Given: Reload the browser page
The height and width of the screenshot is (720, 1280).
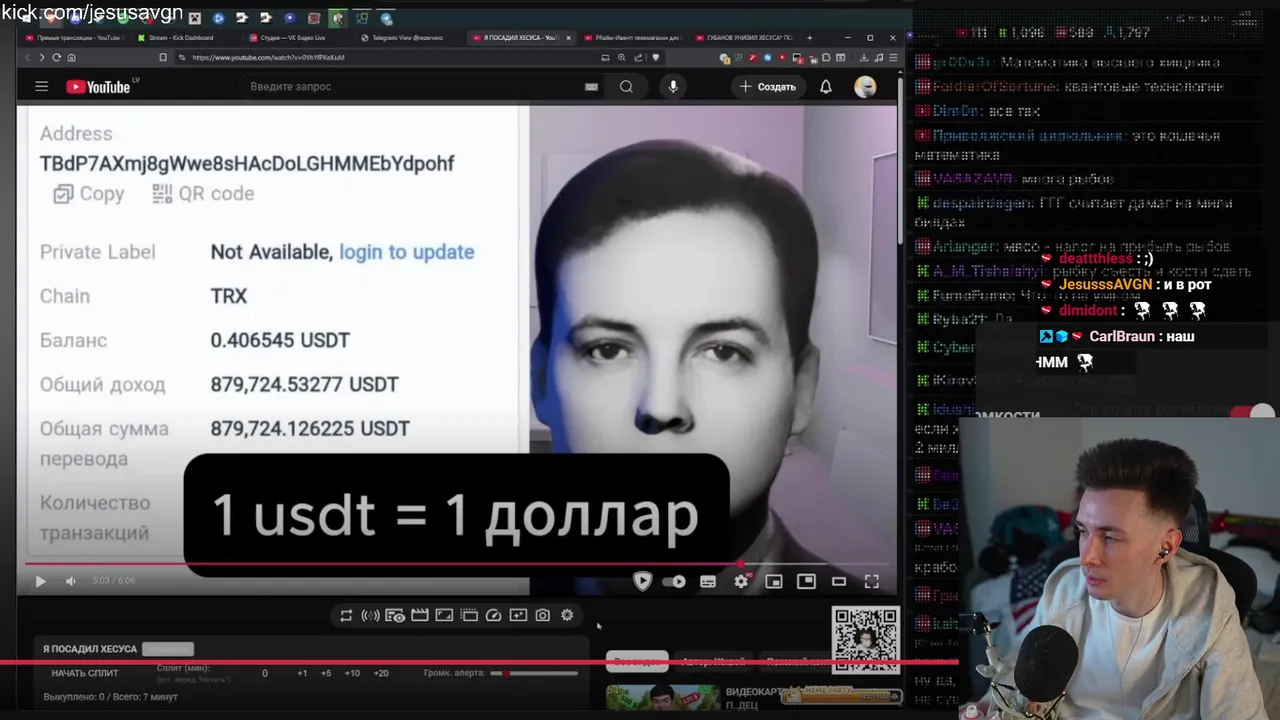Looking at the screenshot, I should coord(57,58).
